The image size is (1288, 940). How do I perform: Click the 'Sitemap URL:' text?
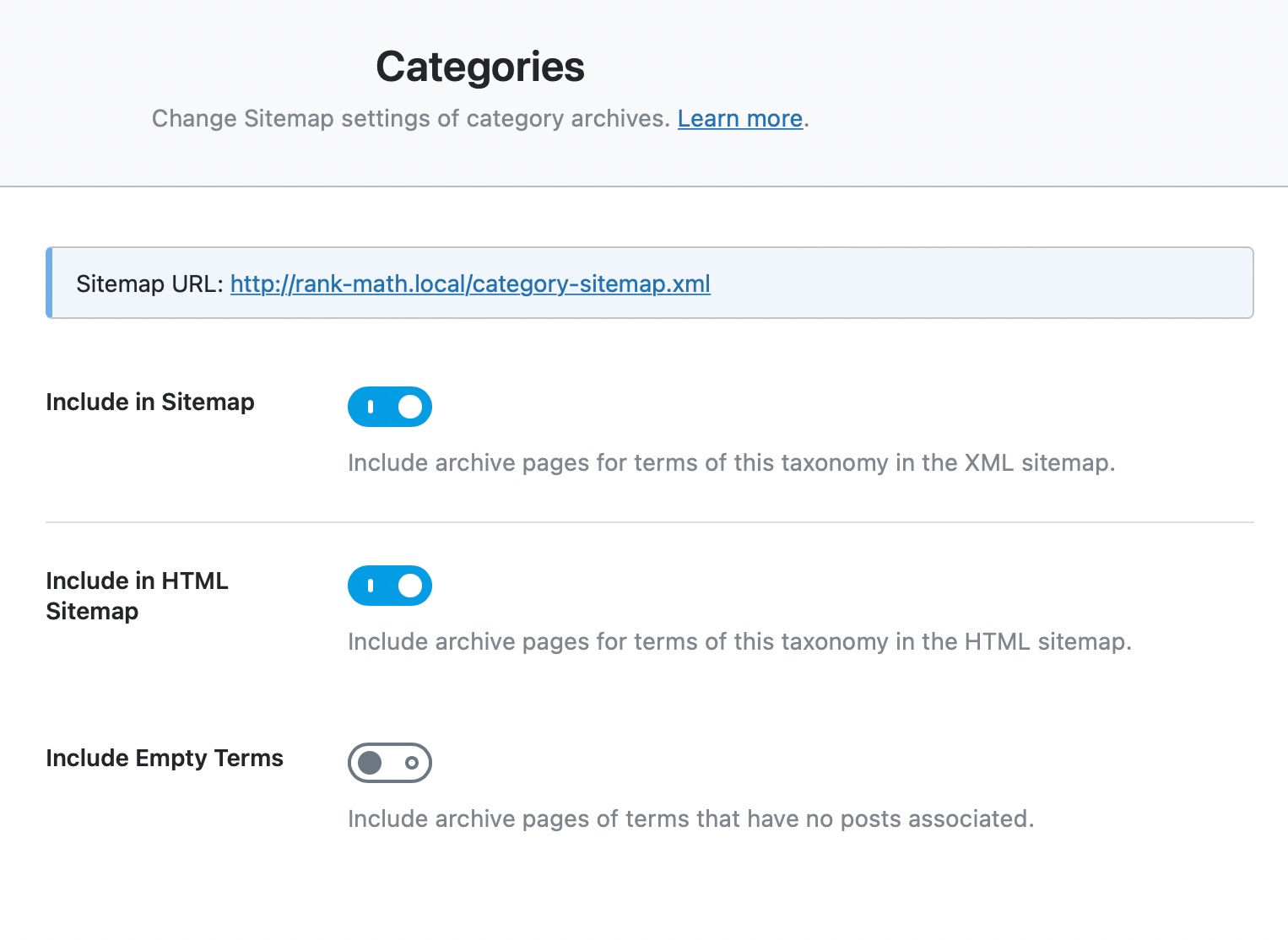(x=150, y=284)
